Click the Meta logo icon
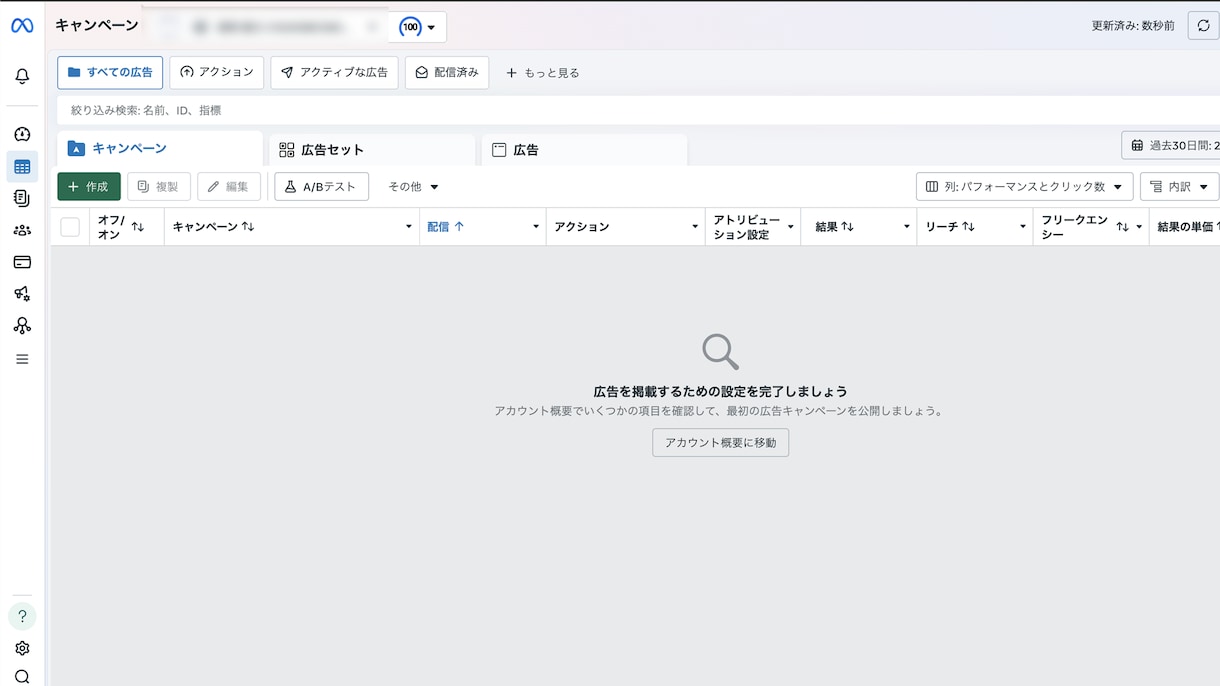This screenshot has height=686, width=1220. point(22,26)
